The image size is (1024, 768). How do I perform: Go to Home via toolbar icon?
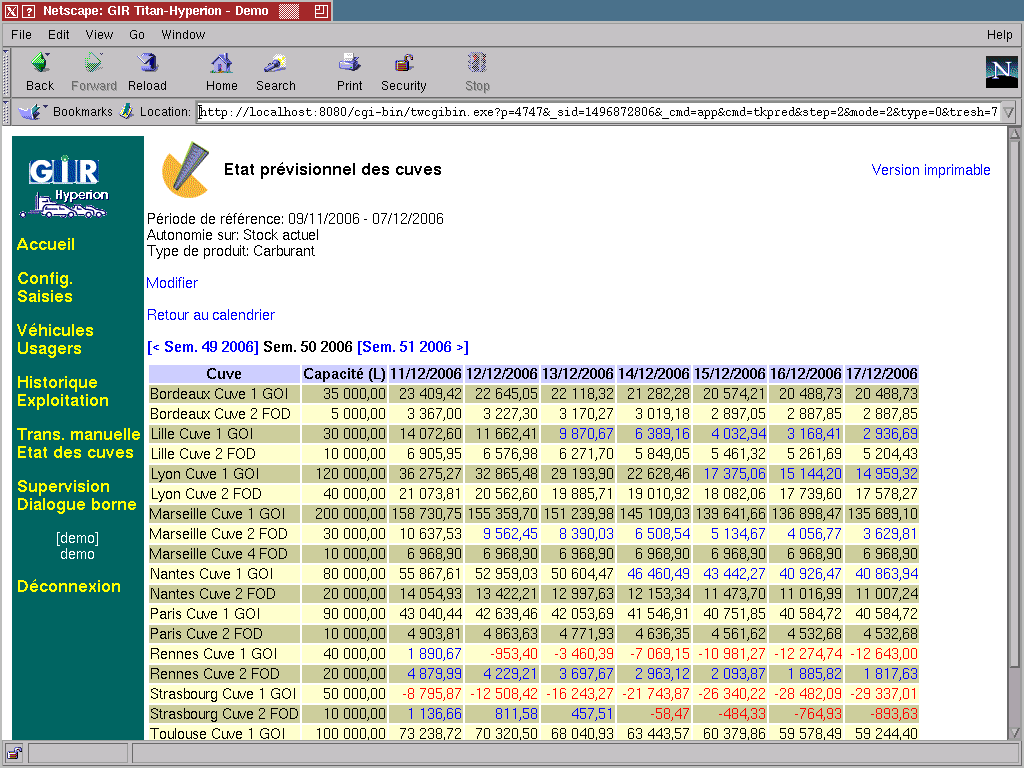tap(221, 63)
